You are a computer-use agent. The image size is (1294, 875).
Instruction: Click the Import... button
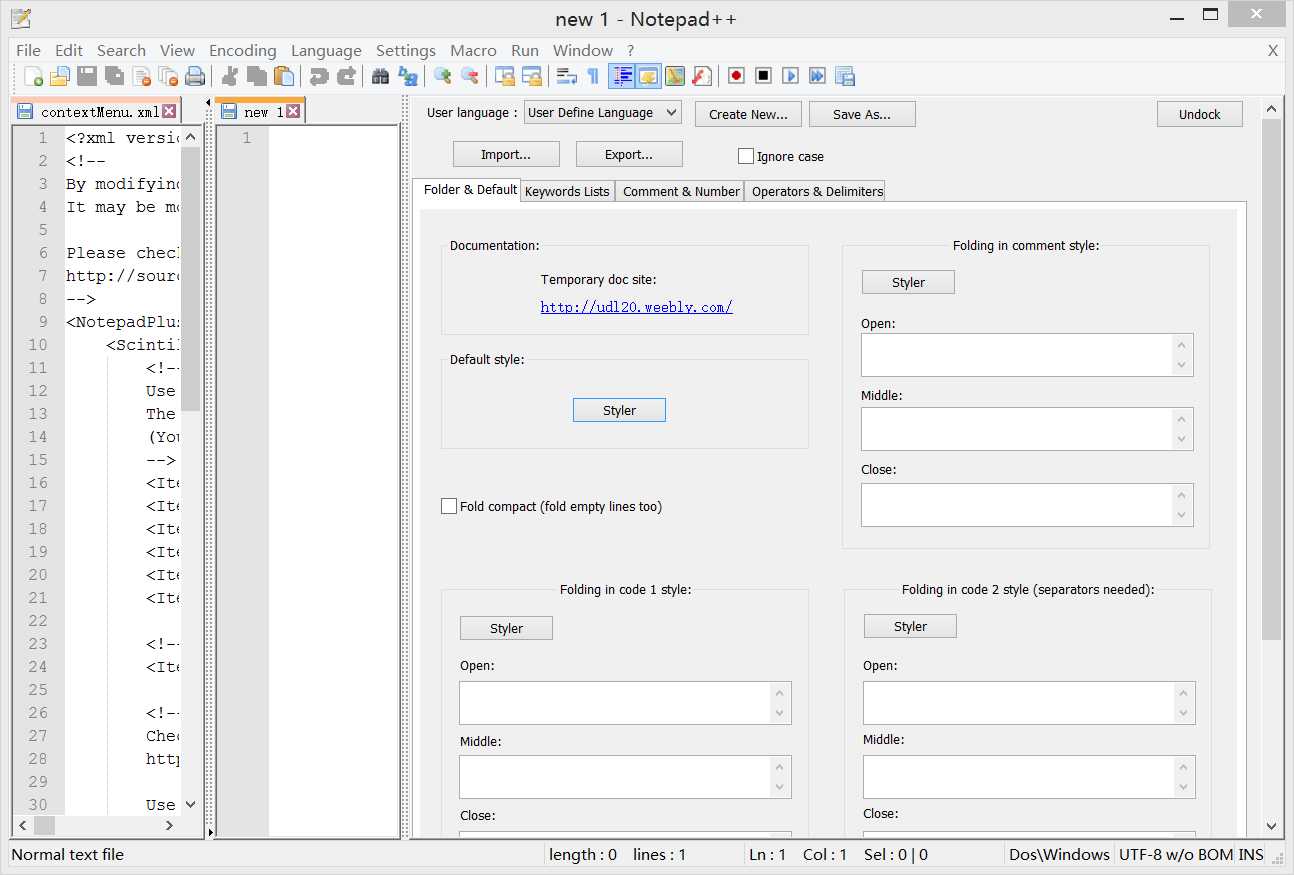[506, 154]
